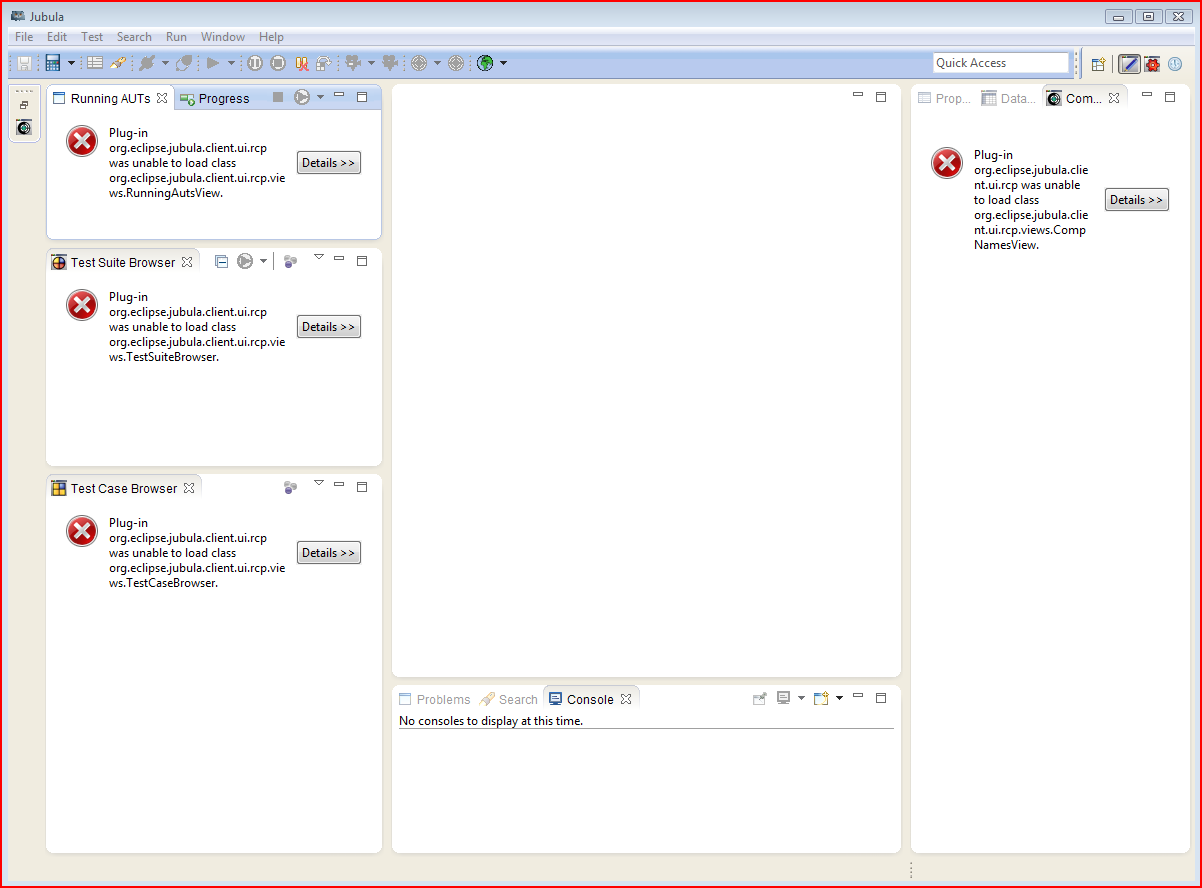Open dropdown next to the calculator icon
This screenshot has height=888, width=1202.
pos(71,63)
